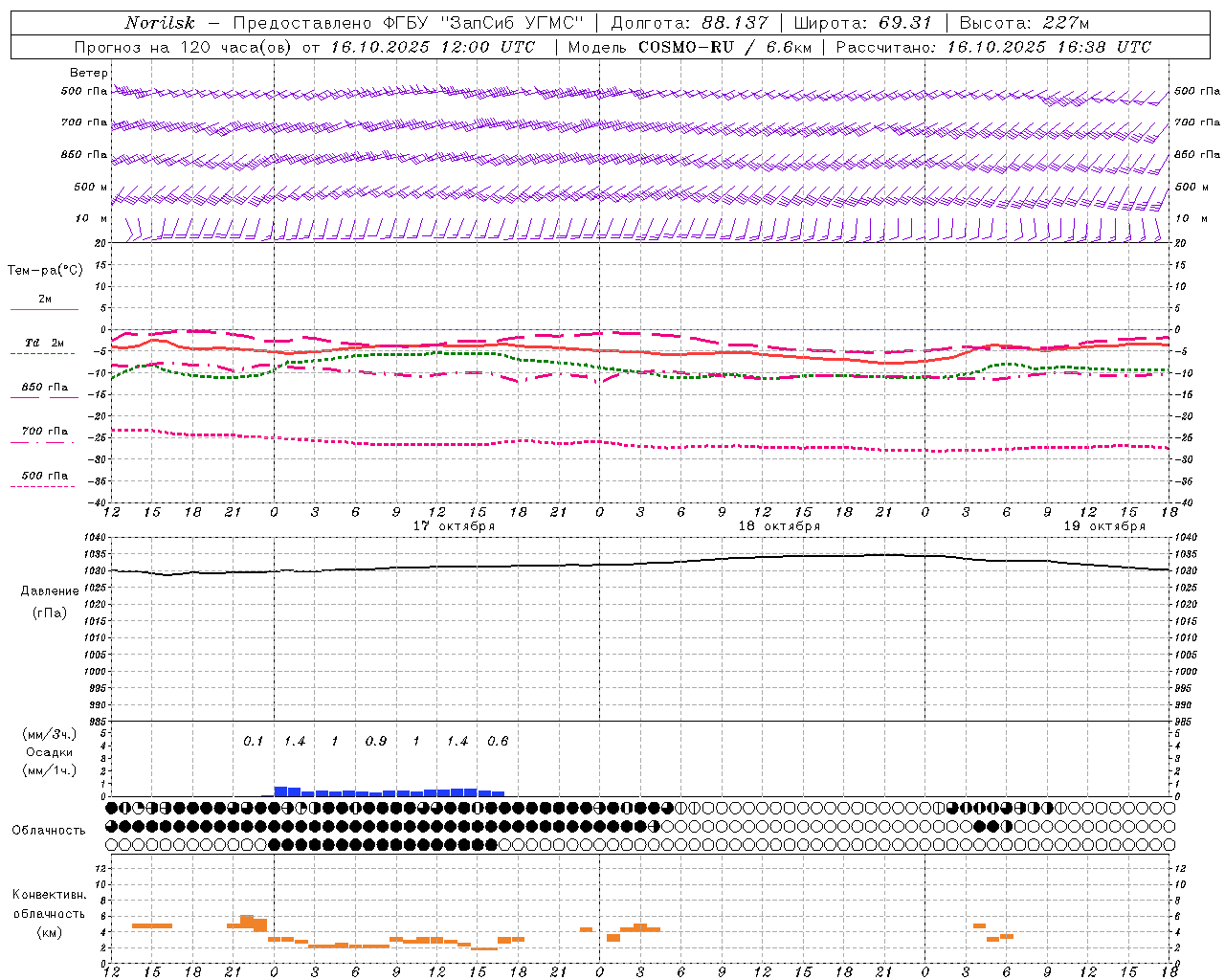
Task: Click the "Конвективн." convective cloud label
Action: point(50,895)
